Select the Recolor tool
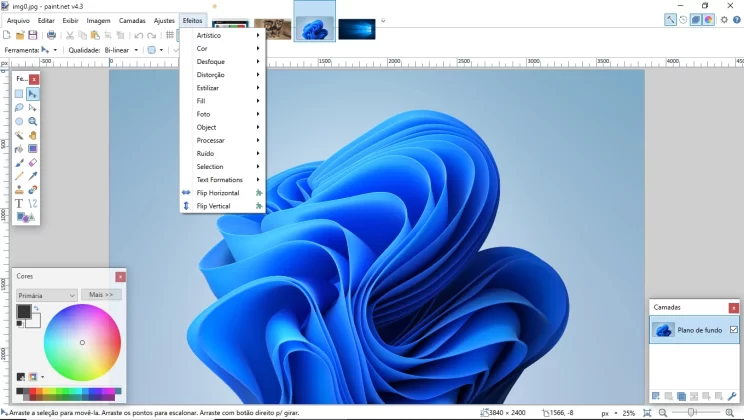The height and width of the screenshot is (420, 744). [32, 190]
